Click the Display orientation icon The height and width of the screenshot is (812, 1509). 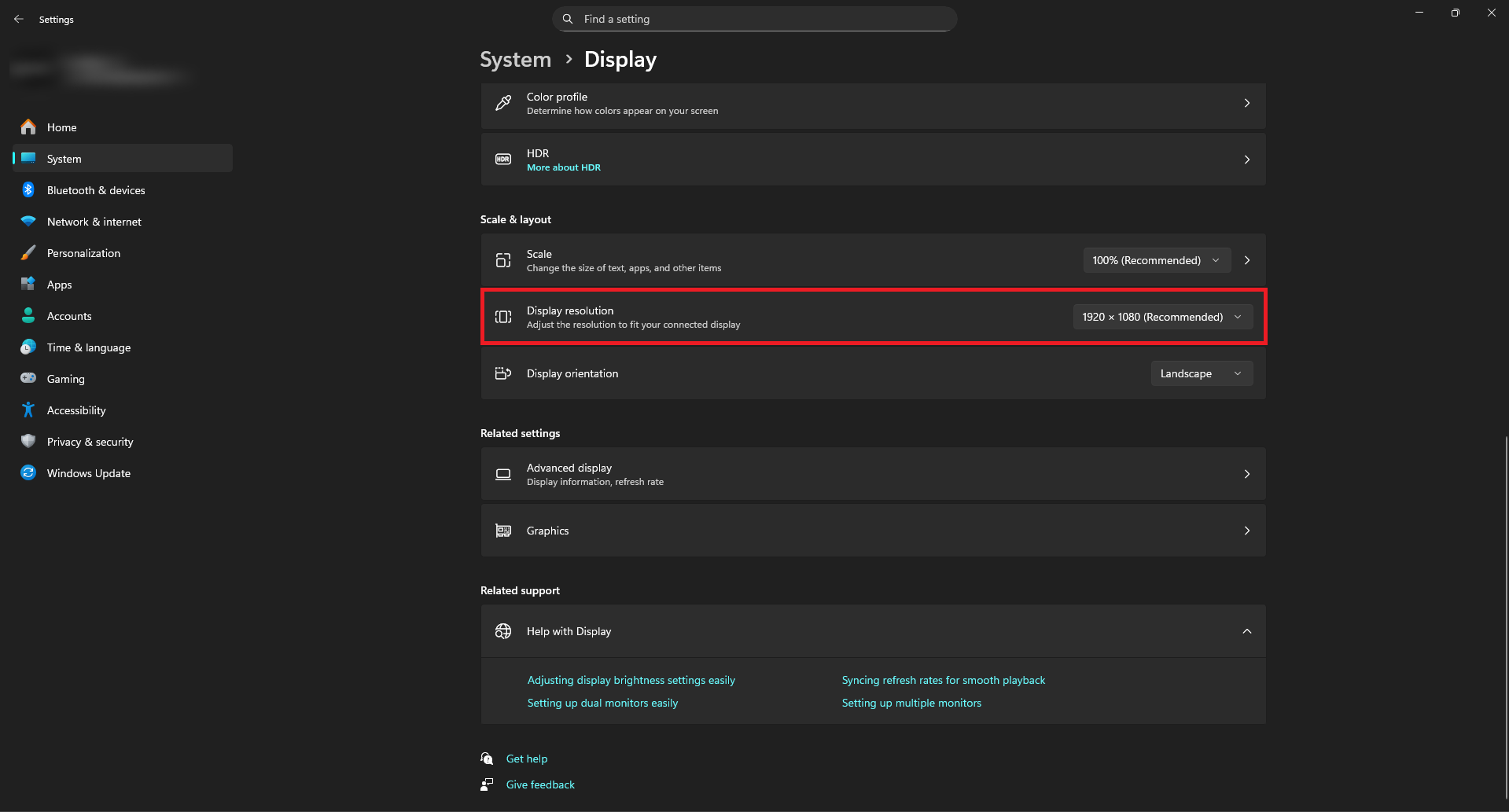[503, 373]
